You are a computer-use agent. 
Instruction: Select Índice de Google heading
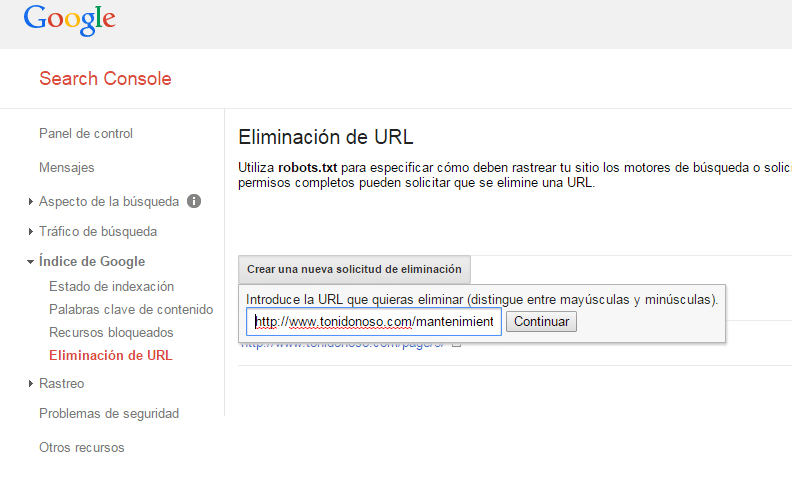[x=92, y=261]
